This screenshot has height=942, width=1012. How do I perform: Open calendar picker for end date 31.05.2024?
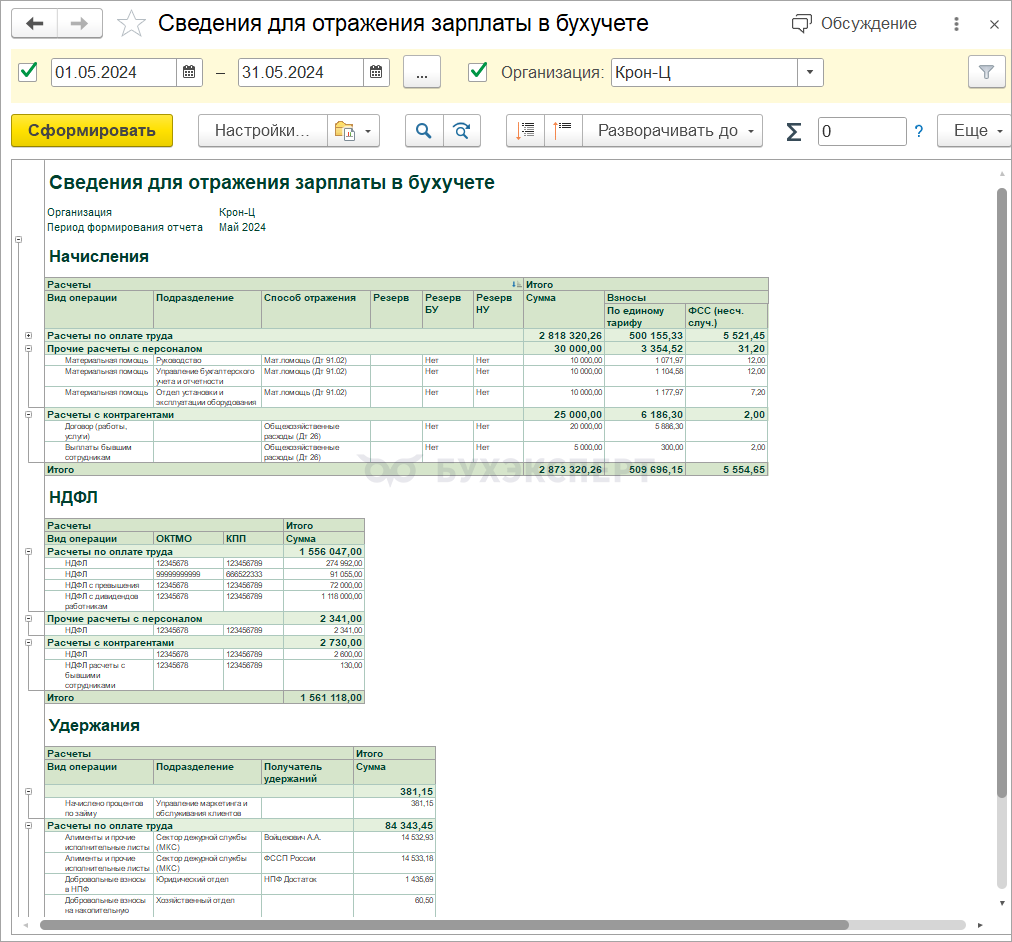click(x=376, y=72)
